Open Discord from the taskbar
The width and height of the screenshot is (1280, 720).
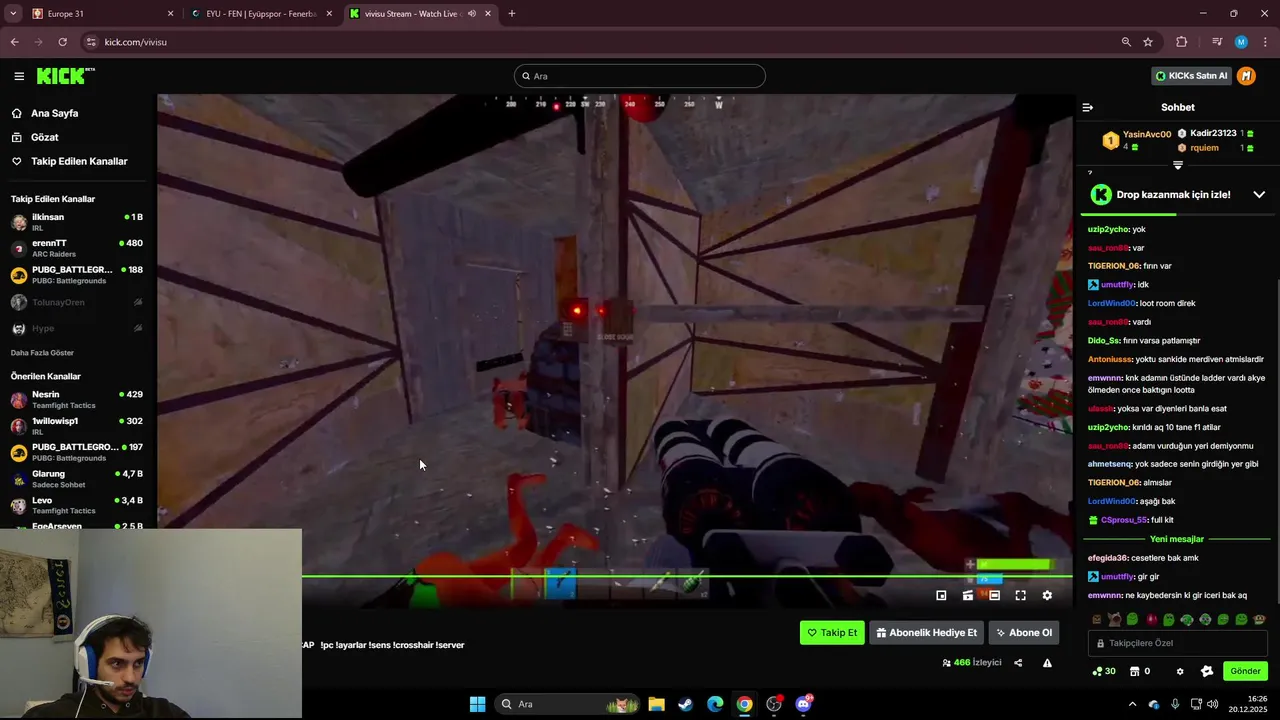[803, 704]
